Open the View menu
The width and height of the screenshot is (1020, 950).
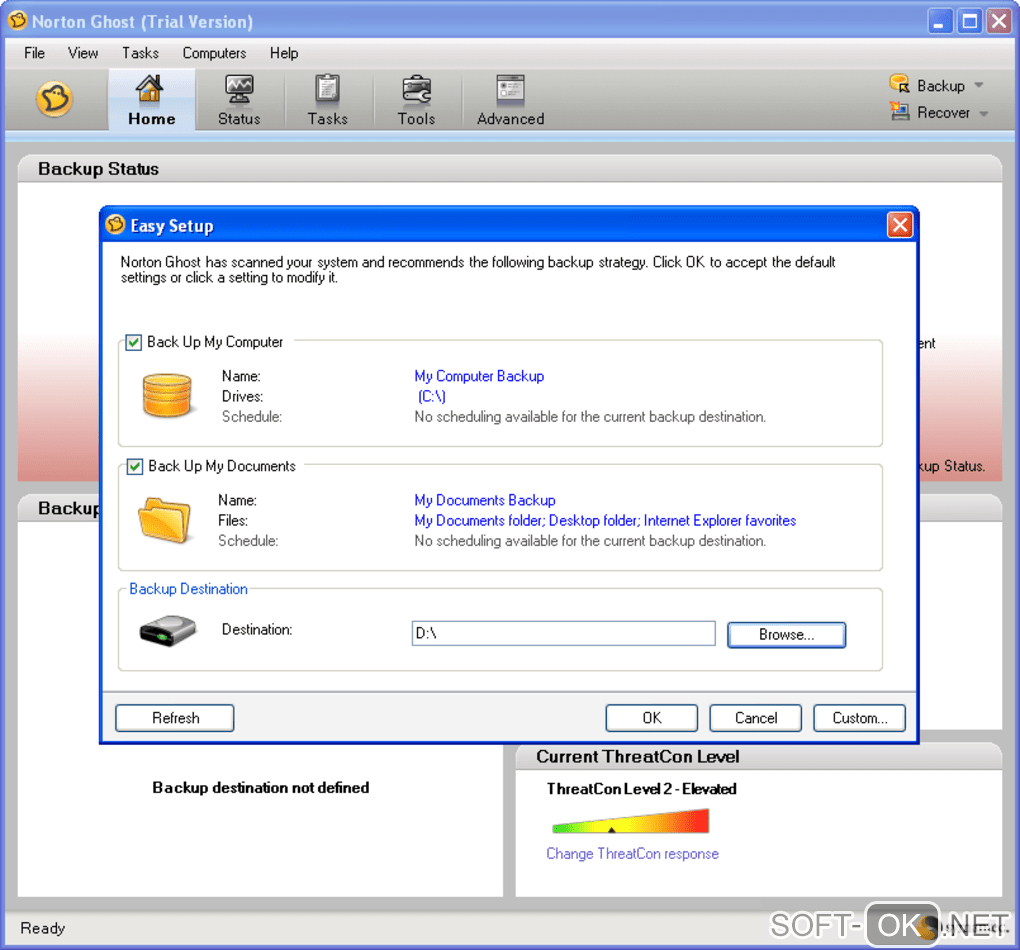[x=83, y=53]
